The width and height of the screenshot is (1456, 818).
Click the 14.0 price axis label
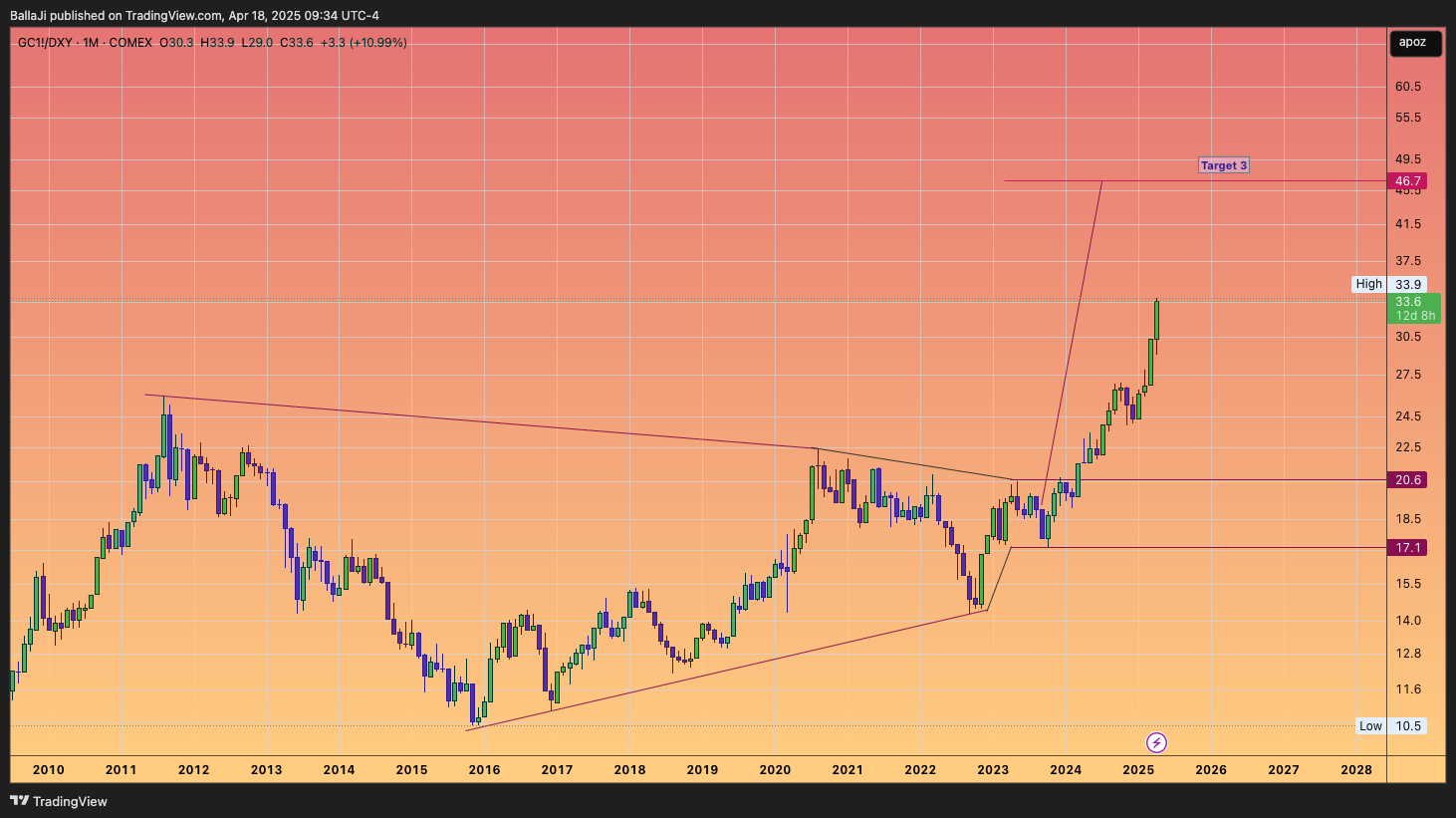1407,621
